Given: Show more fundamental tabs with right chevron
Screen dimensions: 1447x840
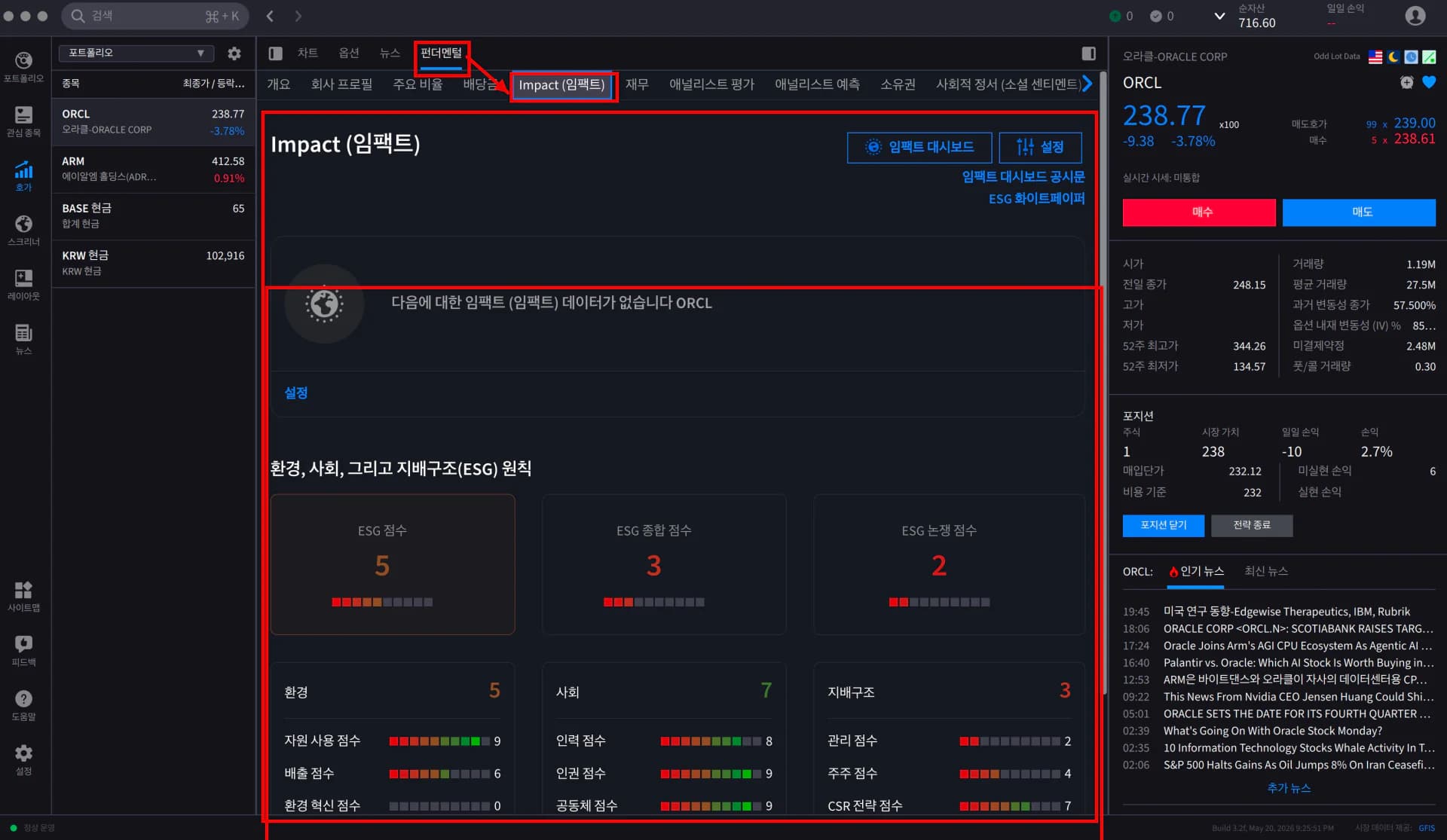Looking at the screenshot, I should click(x=1087, y=84).
